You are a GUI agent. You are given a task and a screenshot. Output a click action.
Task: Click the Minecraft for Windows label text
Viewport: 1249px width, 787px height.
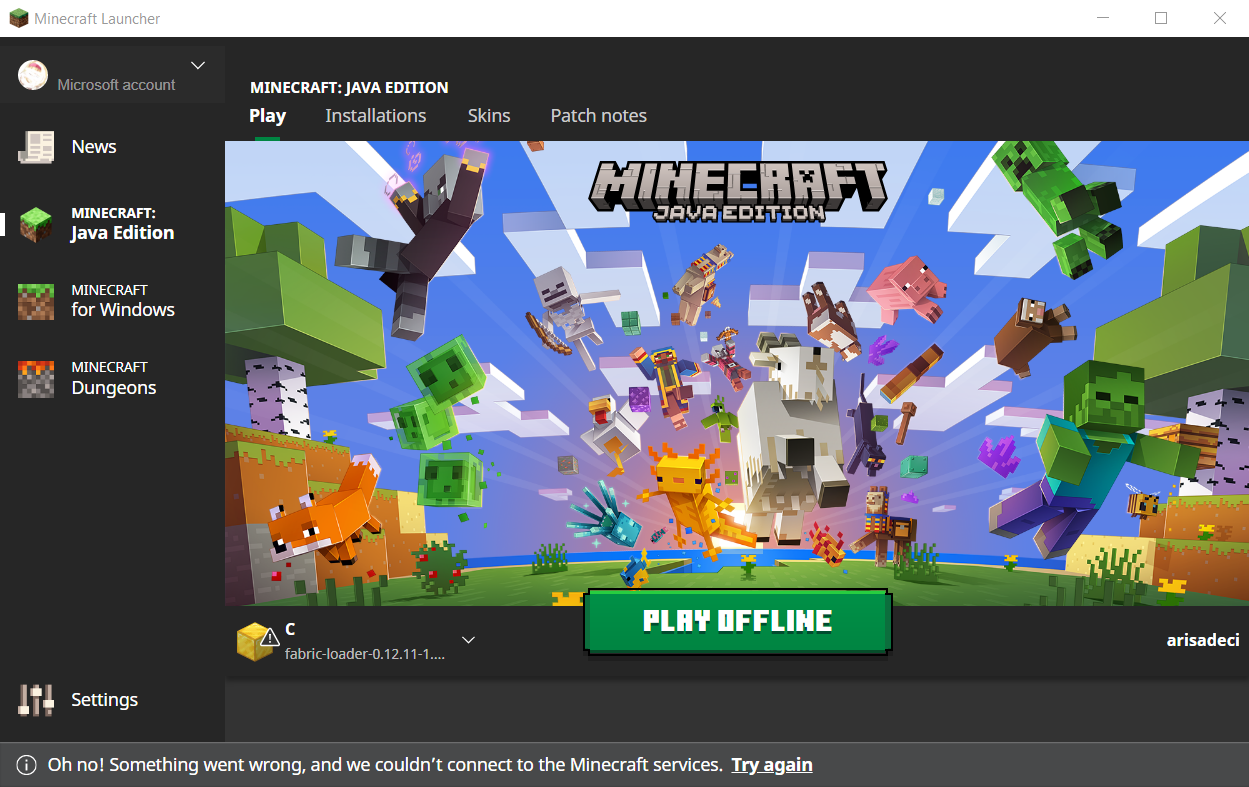click(x=123, y=300)
